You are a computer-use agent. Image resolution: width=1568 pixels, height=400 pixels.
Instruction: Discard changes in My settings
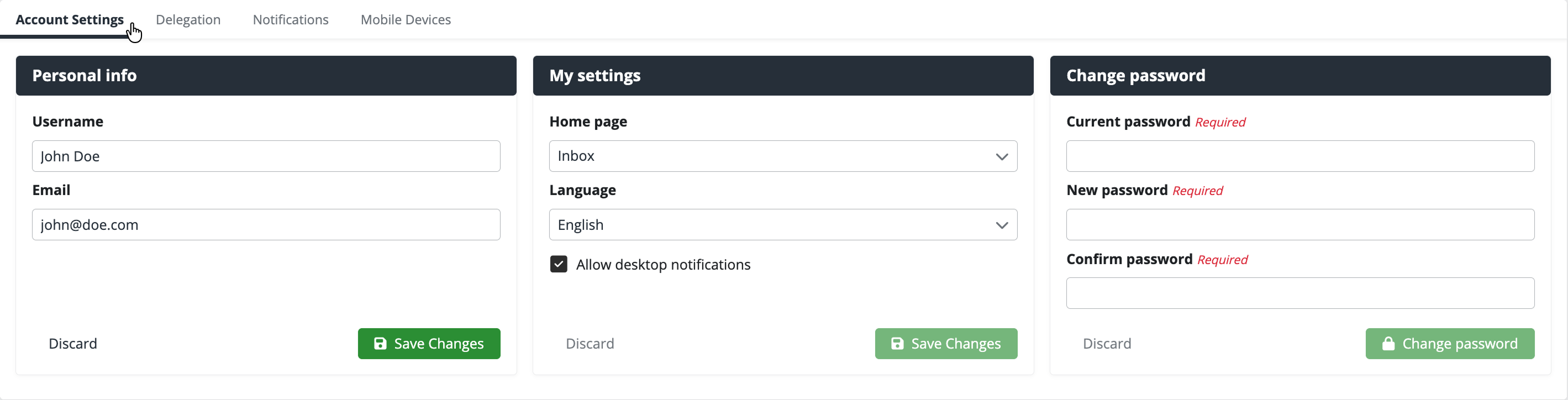tap(590, 344)
